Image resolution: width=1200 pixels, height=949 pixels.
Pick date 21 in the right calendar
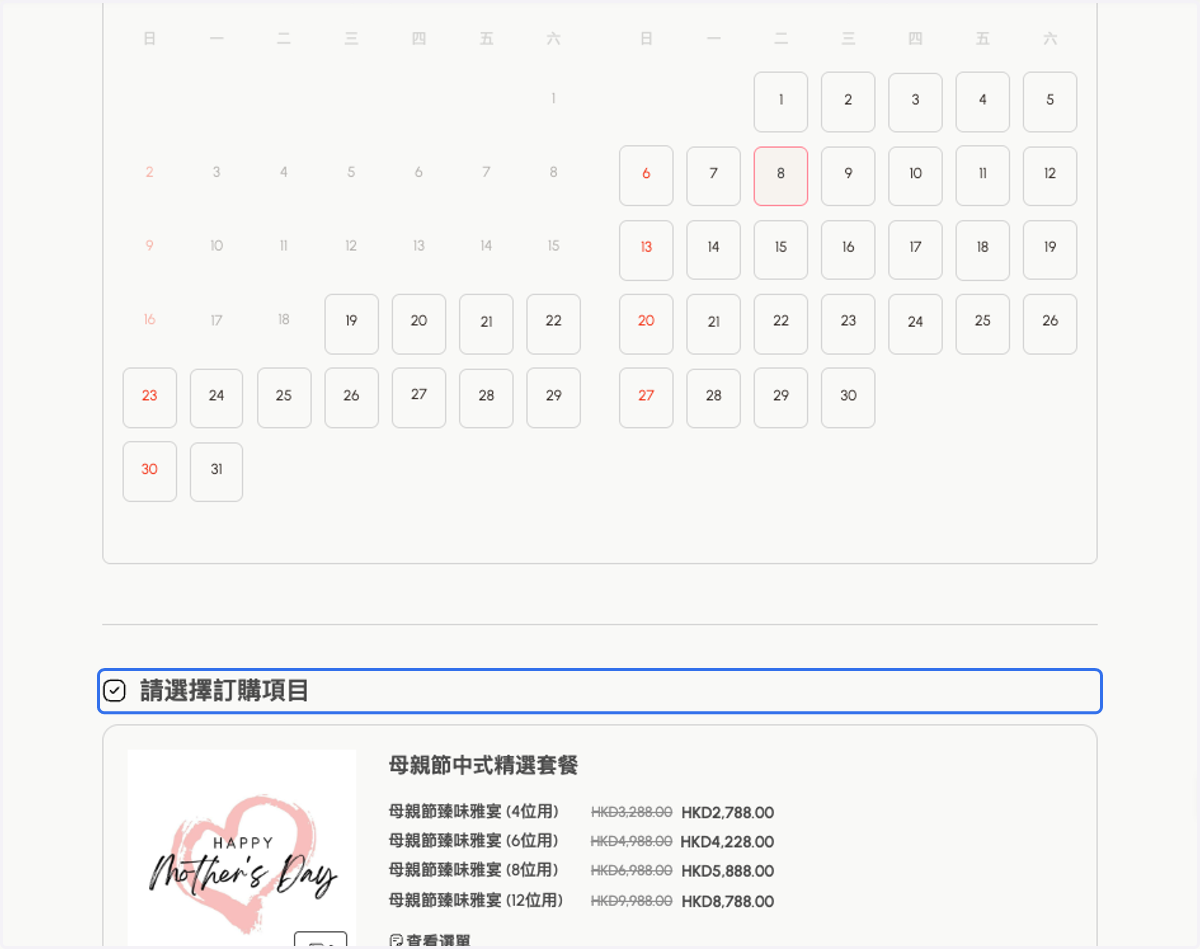(x=713, y=324)
